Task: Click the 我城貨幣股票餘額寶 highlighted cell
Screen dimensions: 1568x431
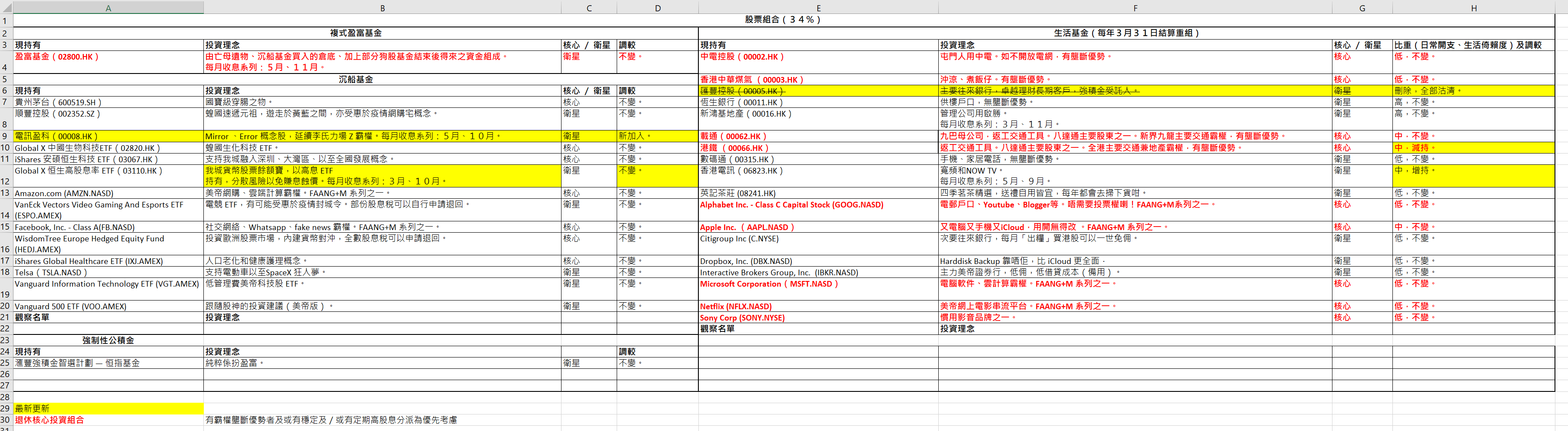Action: pos(382,176)
